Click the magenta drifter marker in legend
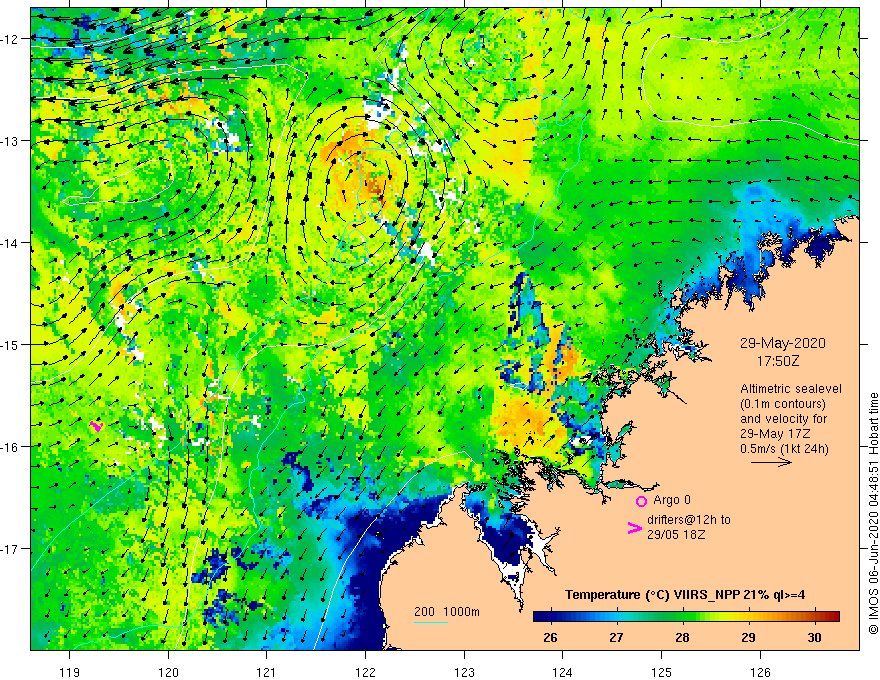880x680 pixels. pos(634,528)
